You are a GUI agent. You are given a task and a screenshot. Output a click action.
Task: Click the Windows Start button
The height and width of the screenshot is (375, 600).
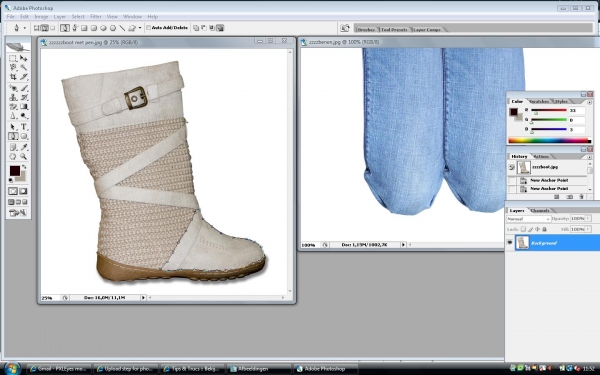click(12, 369)
